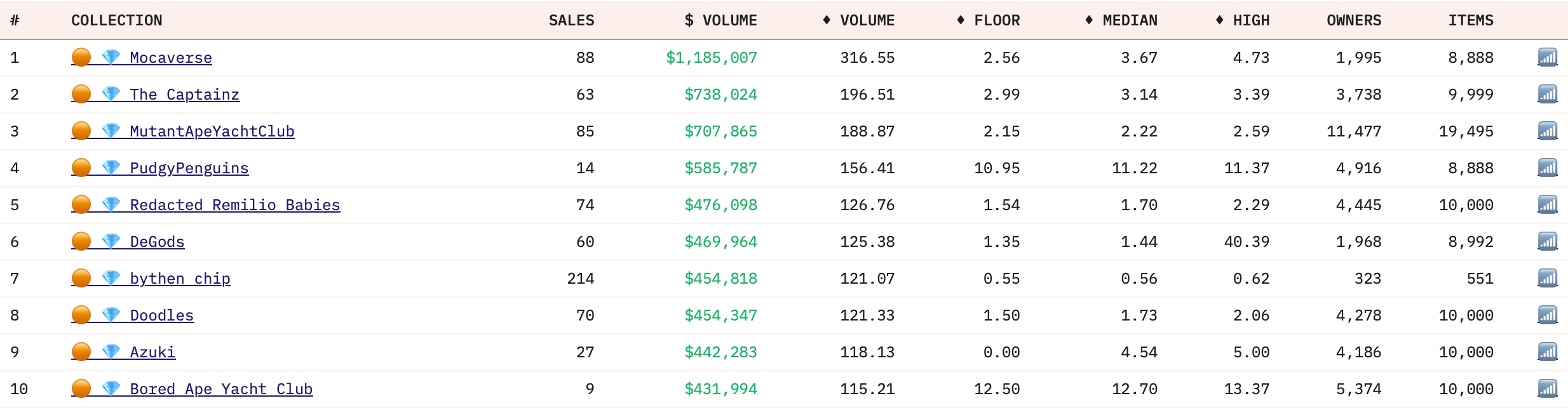Screen dimensions: 1568x410
Task: Sort the table by SALES column
Action: coord(571,20)
